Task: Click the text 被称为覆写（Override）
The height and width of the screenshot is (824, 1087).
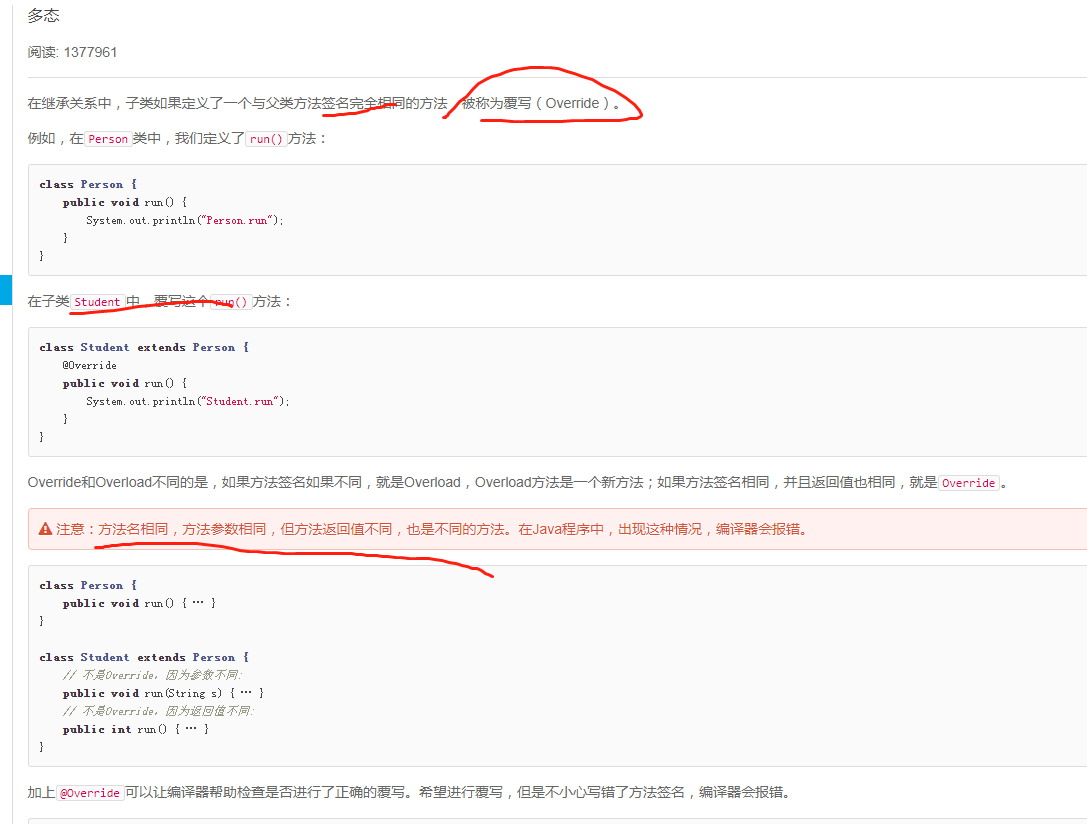Action: tap(541, 103)
